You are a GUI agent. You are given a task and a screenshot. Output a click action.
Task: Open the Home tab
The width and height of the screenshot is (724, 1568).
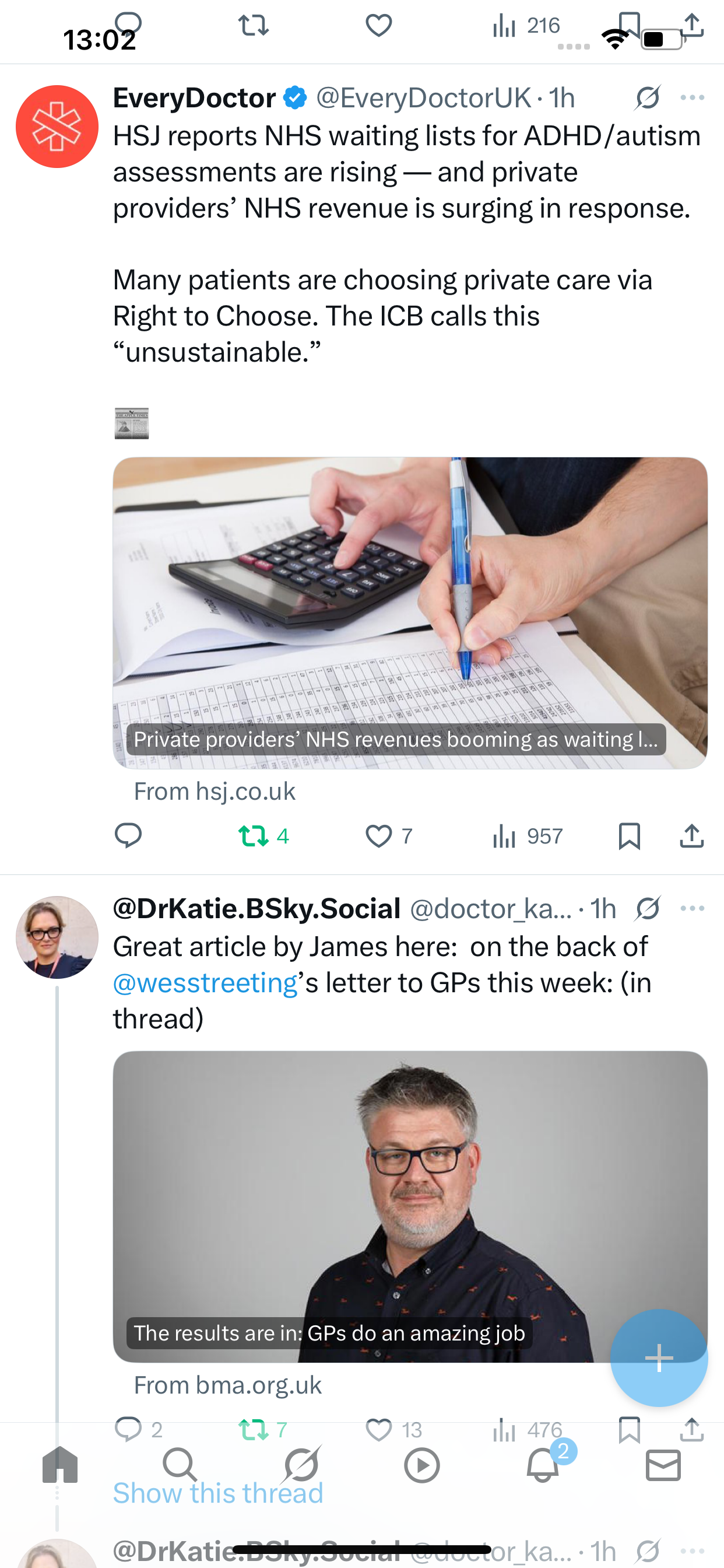pyautogui.click(x=60, y=1465)
